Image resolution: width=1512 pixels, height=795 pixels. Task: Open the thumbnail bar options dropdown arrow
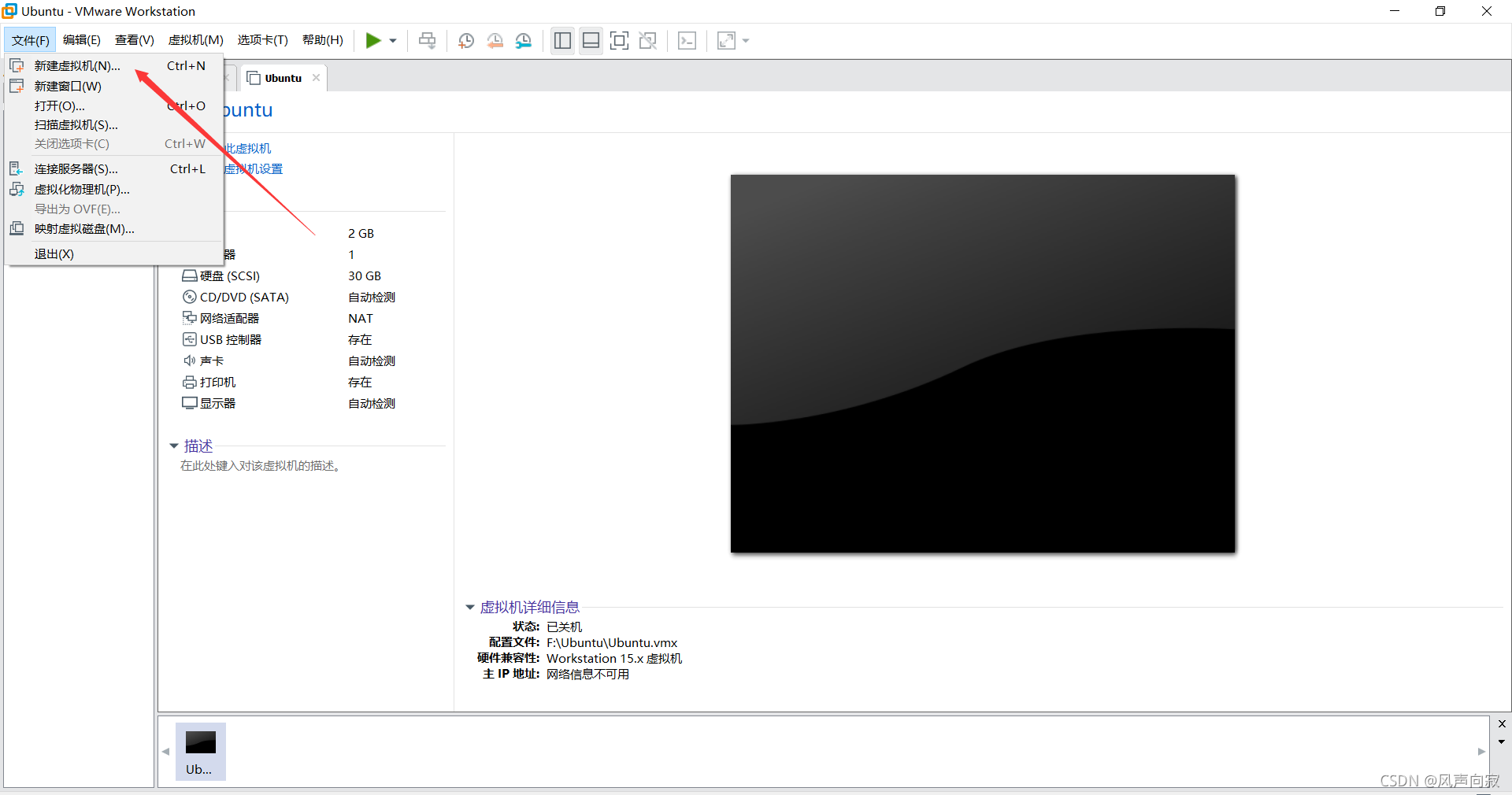point(1502,741)
